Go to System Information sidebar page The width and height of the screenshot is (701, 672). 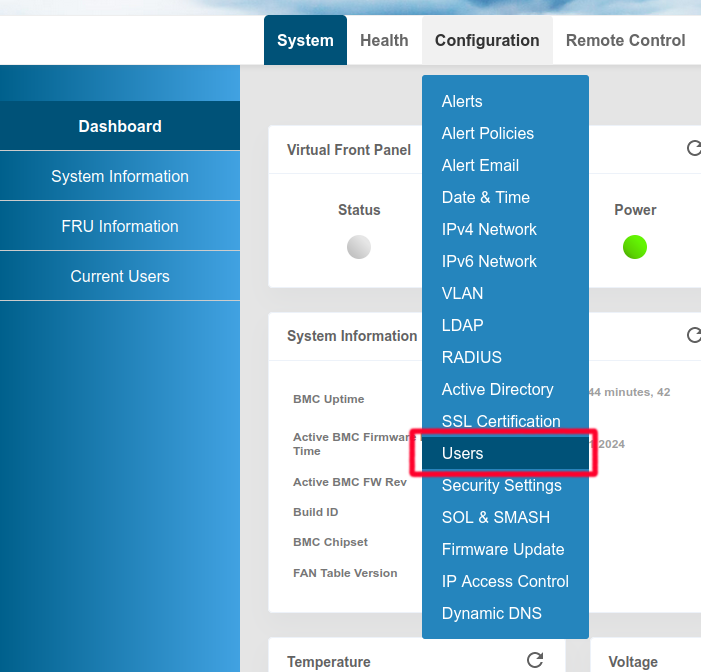(120, 176)
